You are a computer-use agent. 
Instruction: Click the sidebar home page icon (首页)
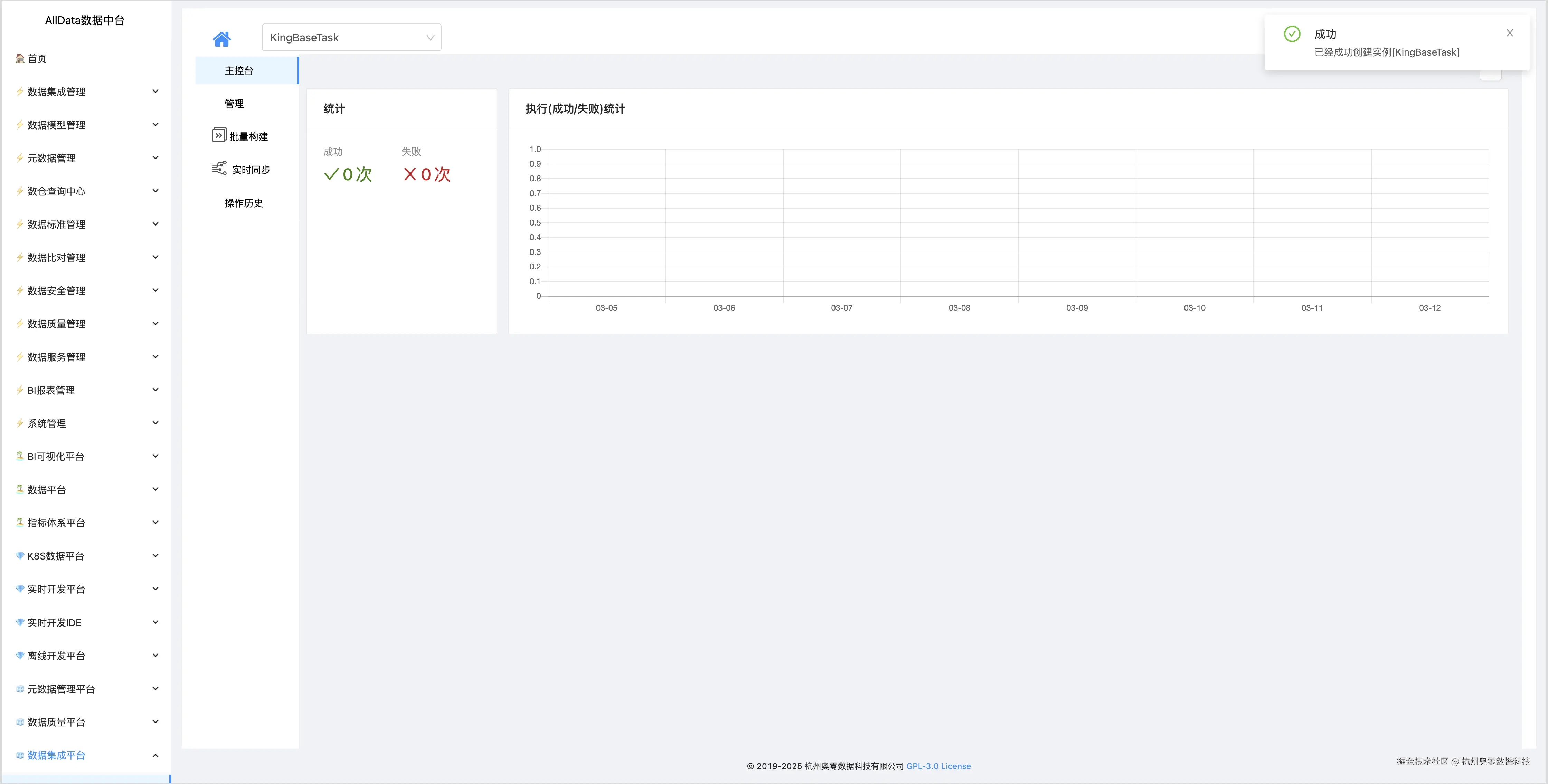(x=20, y=58)
